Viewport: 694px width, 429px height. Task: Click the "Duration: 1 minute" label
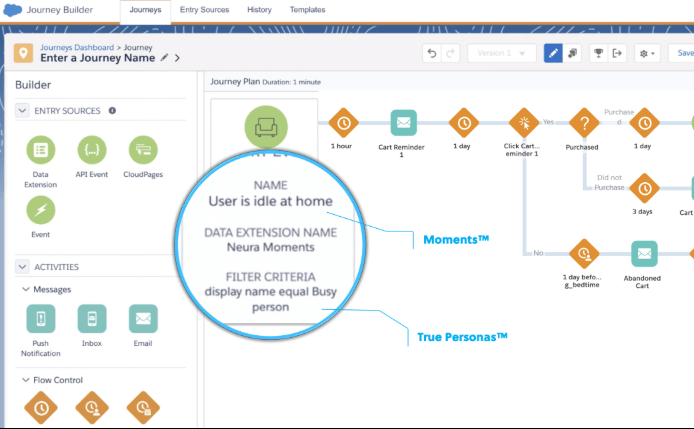pos(292,82)
